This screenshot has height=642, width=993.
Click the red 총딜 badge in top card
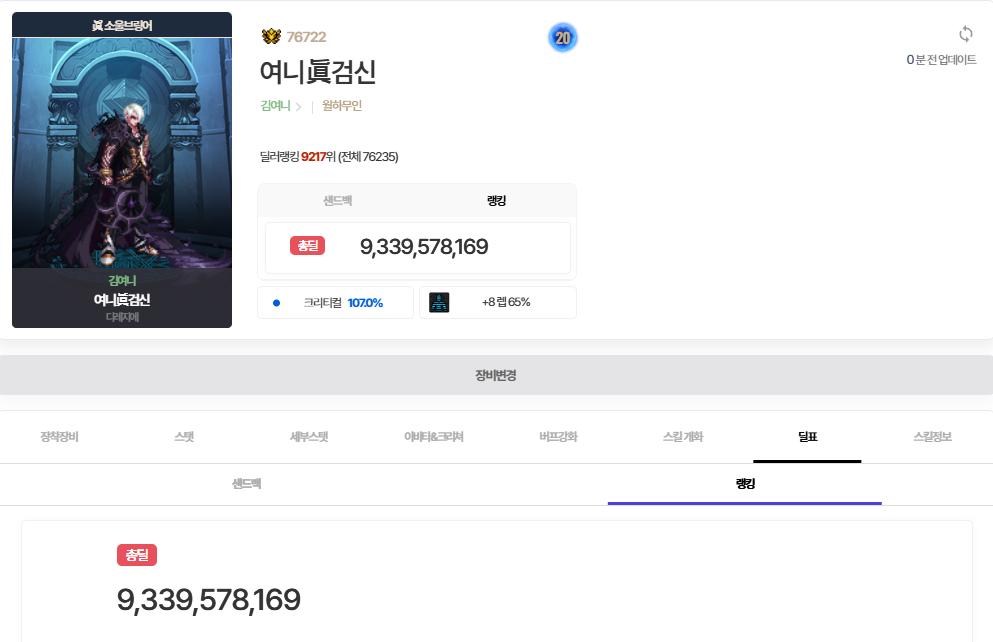point(307,246)
